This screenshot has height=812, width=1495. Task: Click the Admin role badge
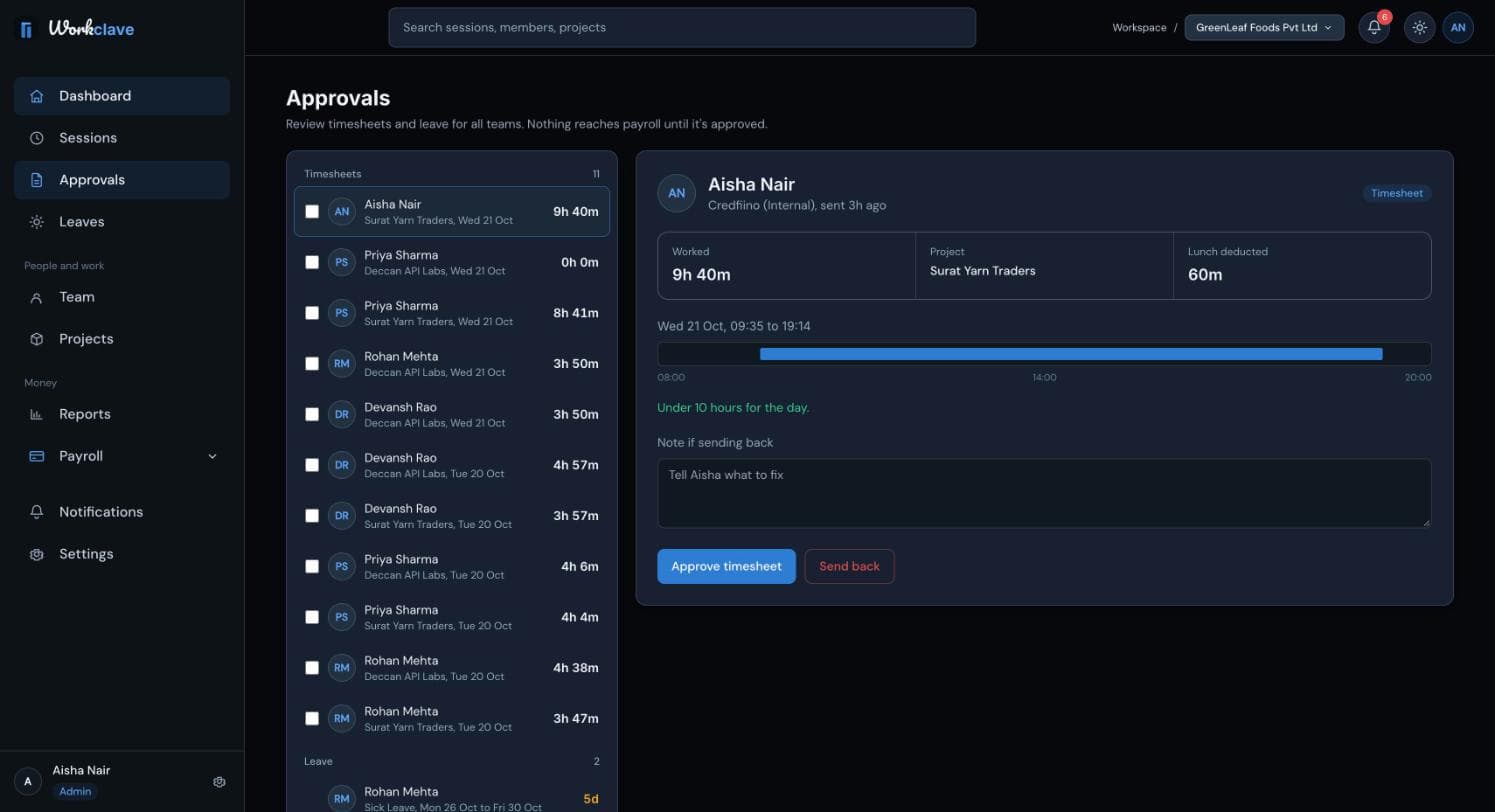coord(75,791)
